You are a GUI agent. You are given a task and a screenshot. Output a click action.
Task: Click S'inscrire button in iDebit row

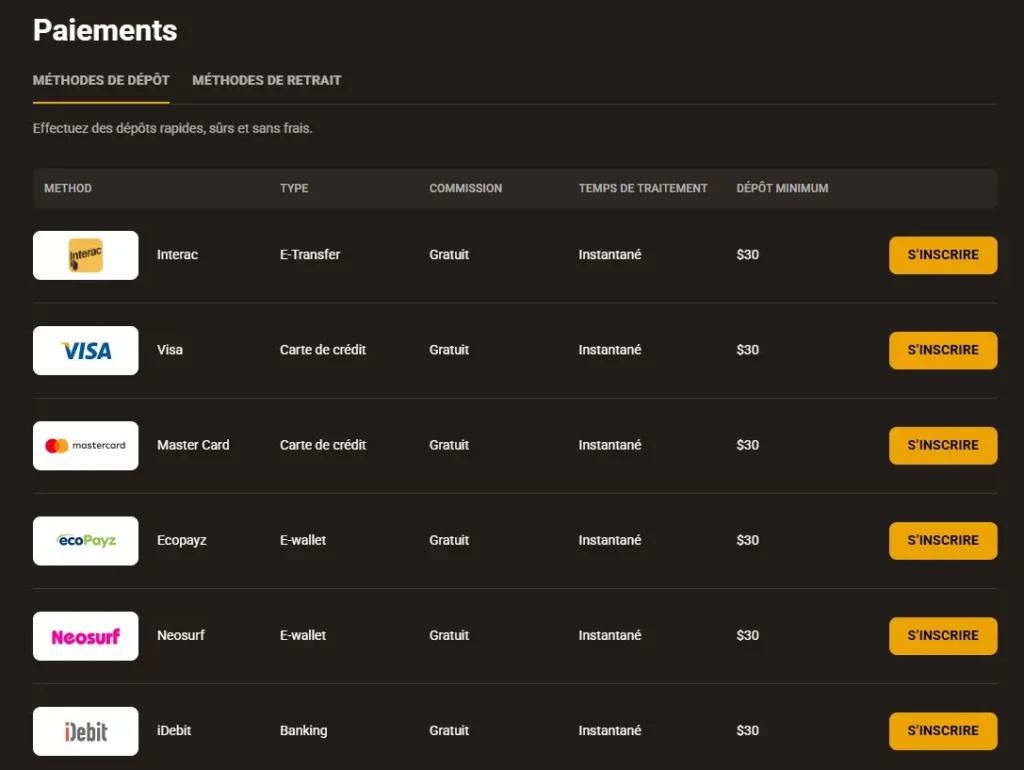943,731
